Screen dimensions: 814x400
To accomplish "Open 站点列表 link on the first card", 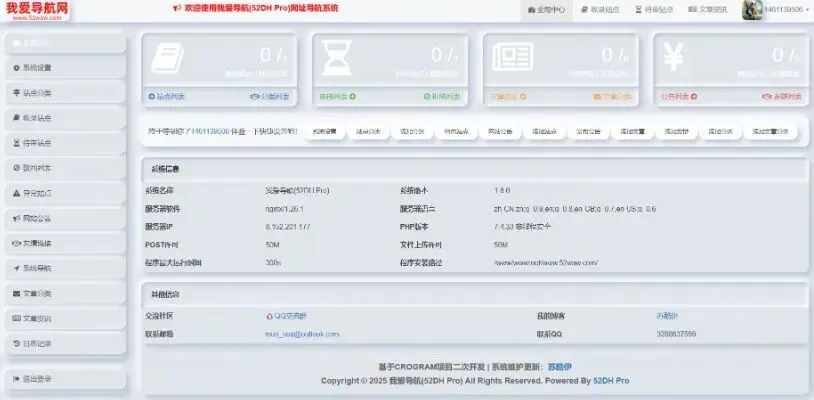I will 167,96.
